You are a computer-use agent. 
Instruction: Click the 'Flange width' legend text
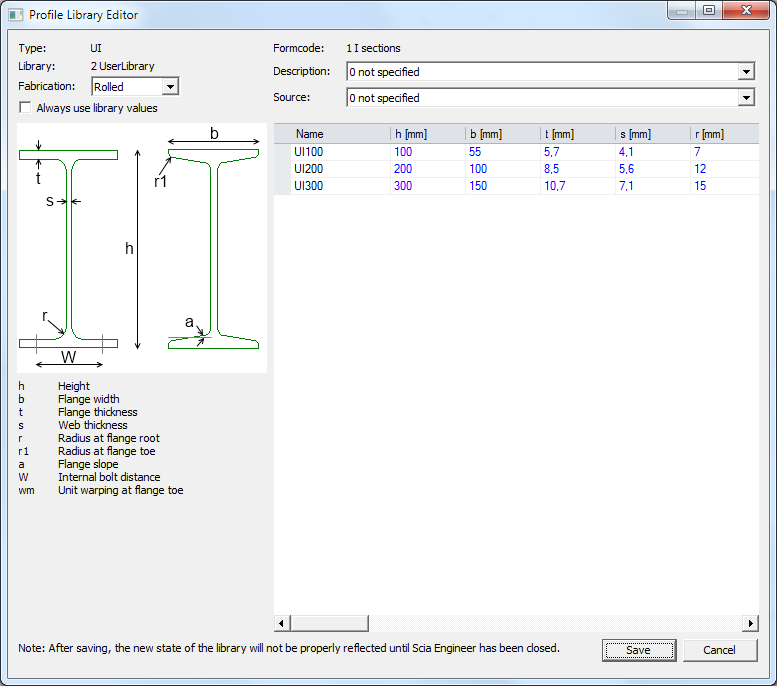point(89,399)
